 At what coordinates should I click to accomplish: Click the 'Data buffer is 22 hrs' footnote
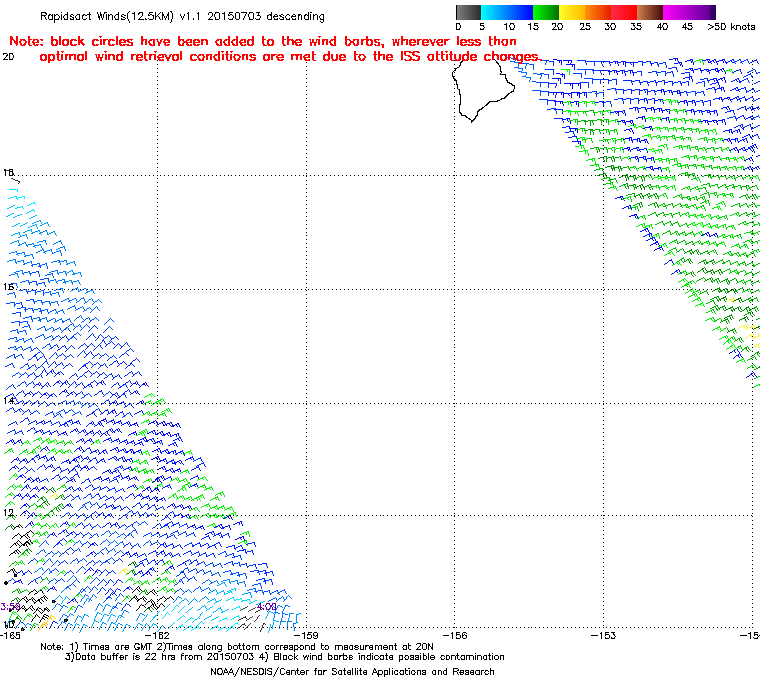[285, 657]
